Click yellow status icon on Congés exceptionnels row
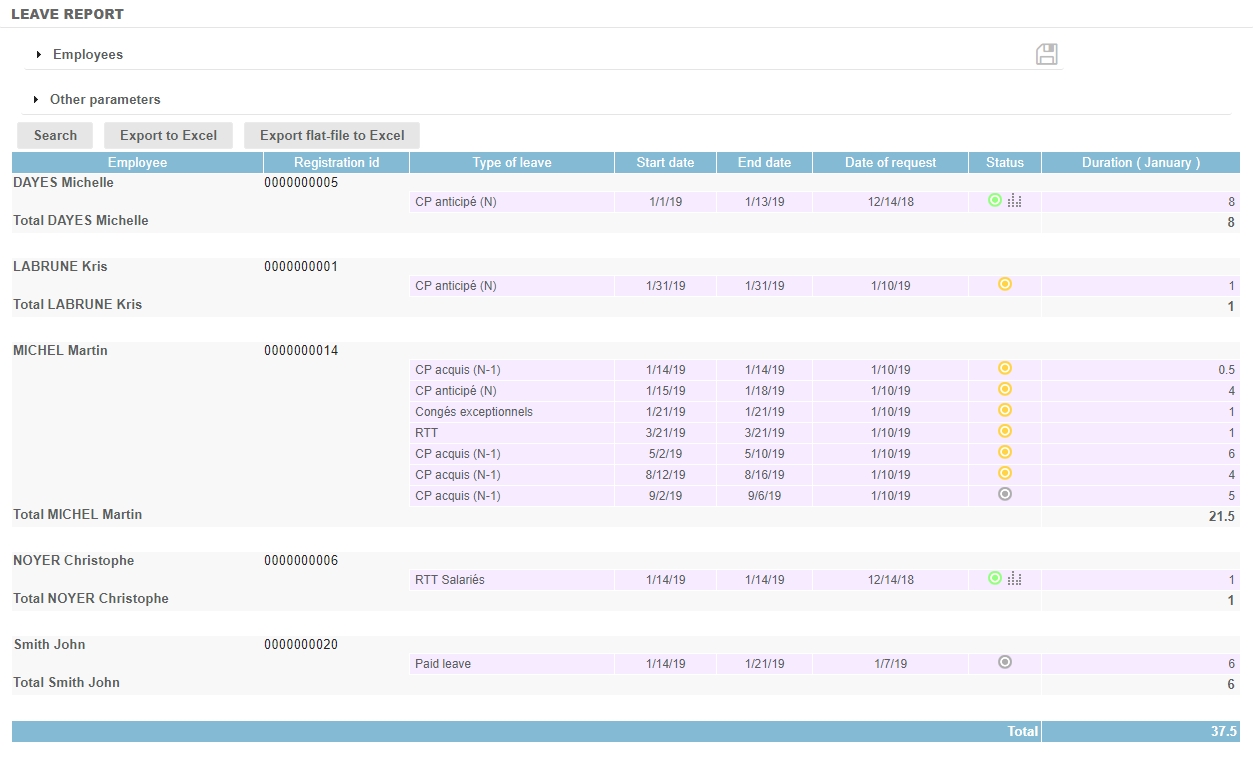1253x761 pixels. (1005, 410)
